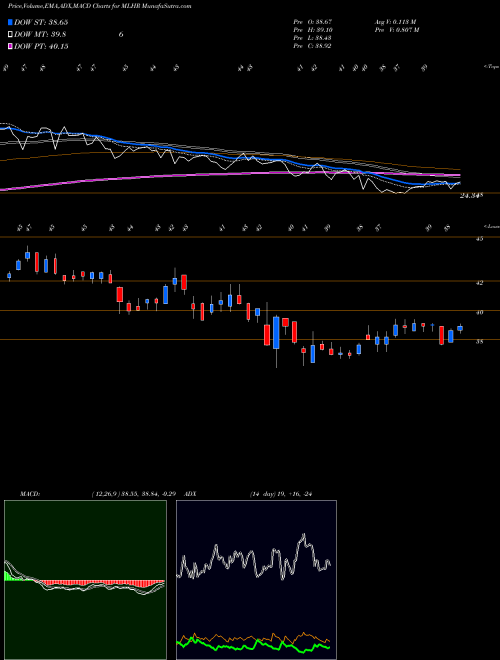Click the blue DOW ST legend swatch
This screenshot has width=500, height=660.
tap(10, 23)
